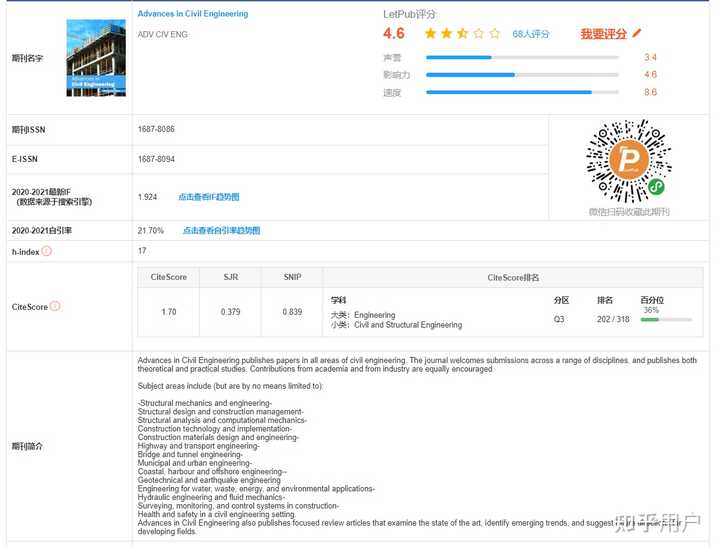This screenshot has width=720, height=547.
Task: Click the reputation score value 3.4
Action: (x=650, y=57)
